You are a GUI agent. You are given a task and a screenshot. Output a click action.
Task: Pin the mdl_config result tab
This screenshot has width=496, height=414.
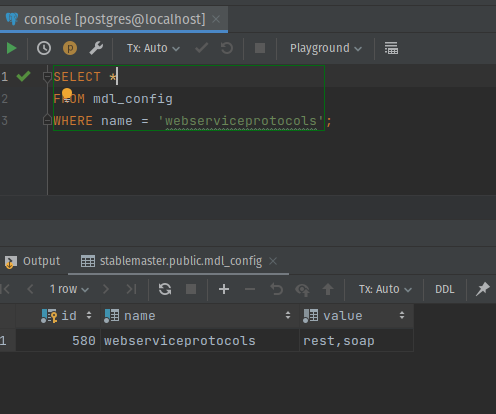(x=482, y=289)
